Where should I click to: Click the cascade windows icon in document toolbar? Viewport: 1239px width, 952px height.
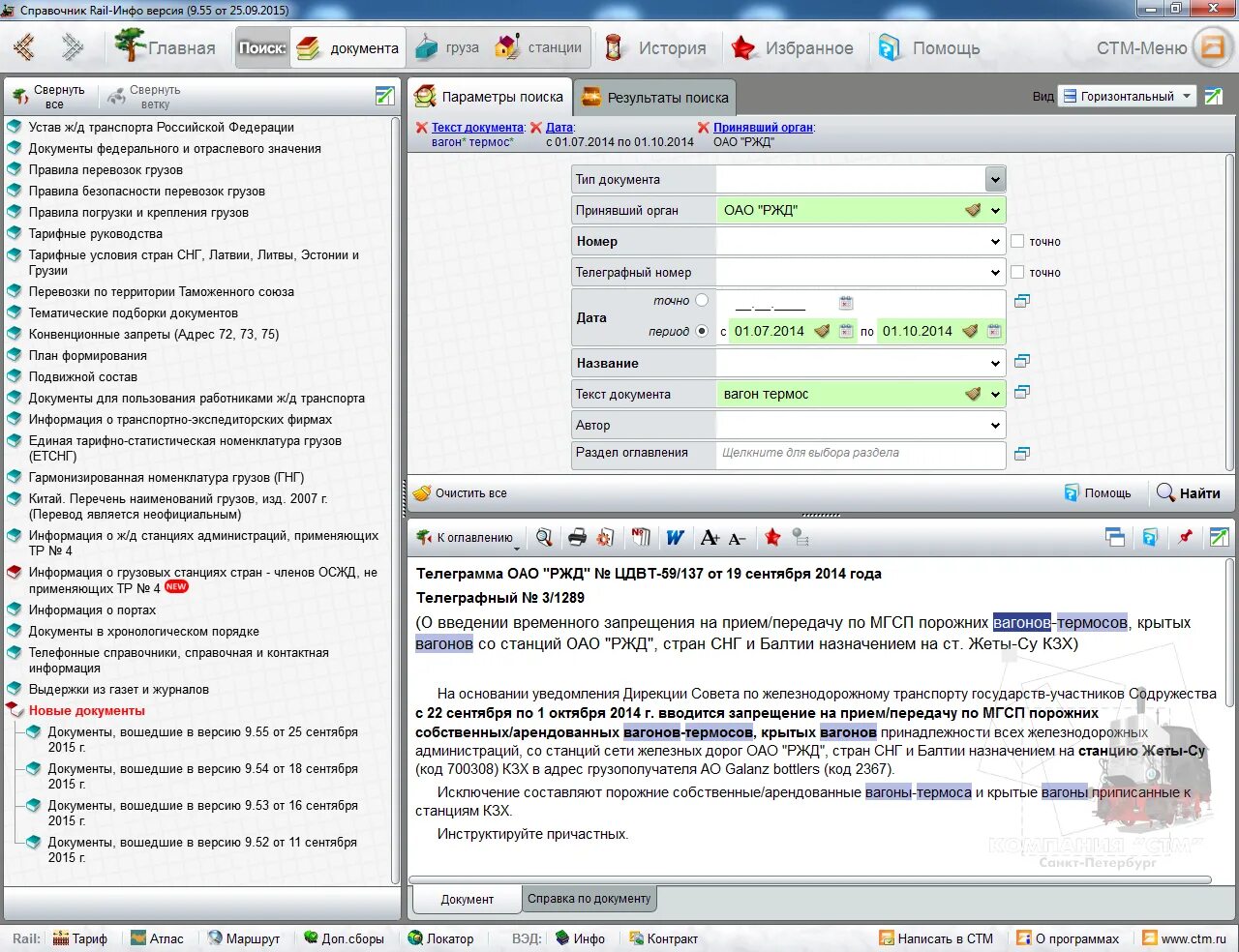pos(1114,537)
